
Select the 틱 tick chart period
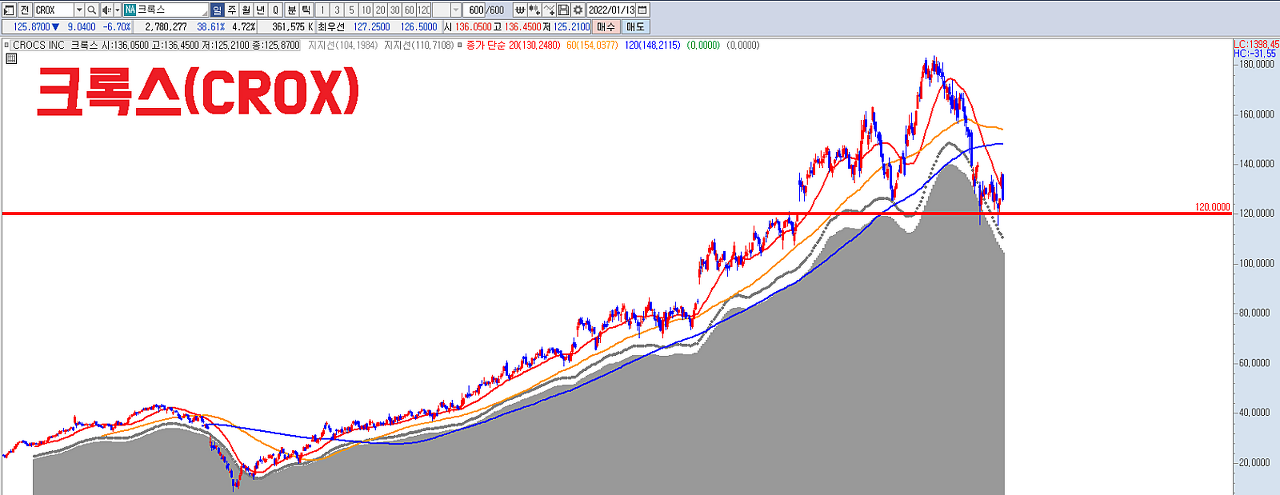[x=306, y=9]
